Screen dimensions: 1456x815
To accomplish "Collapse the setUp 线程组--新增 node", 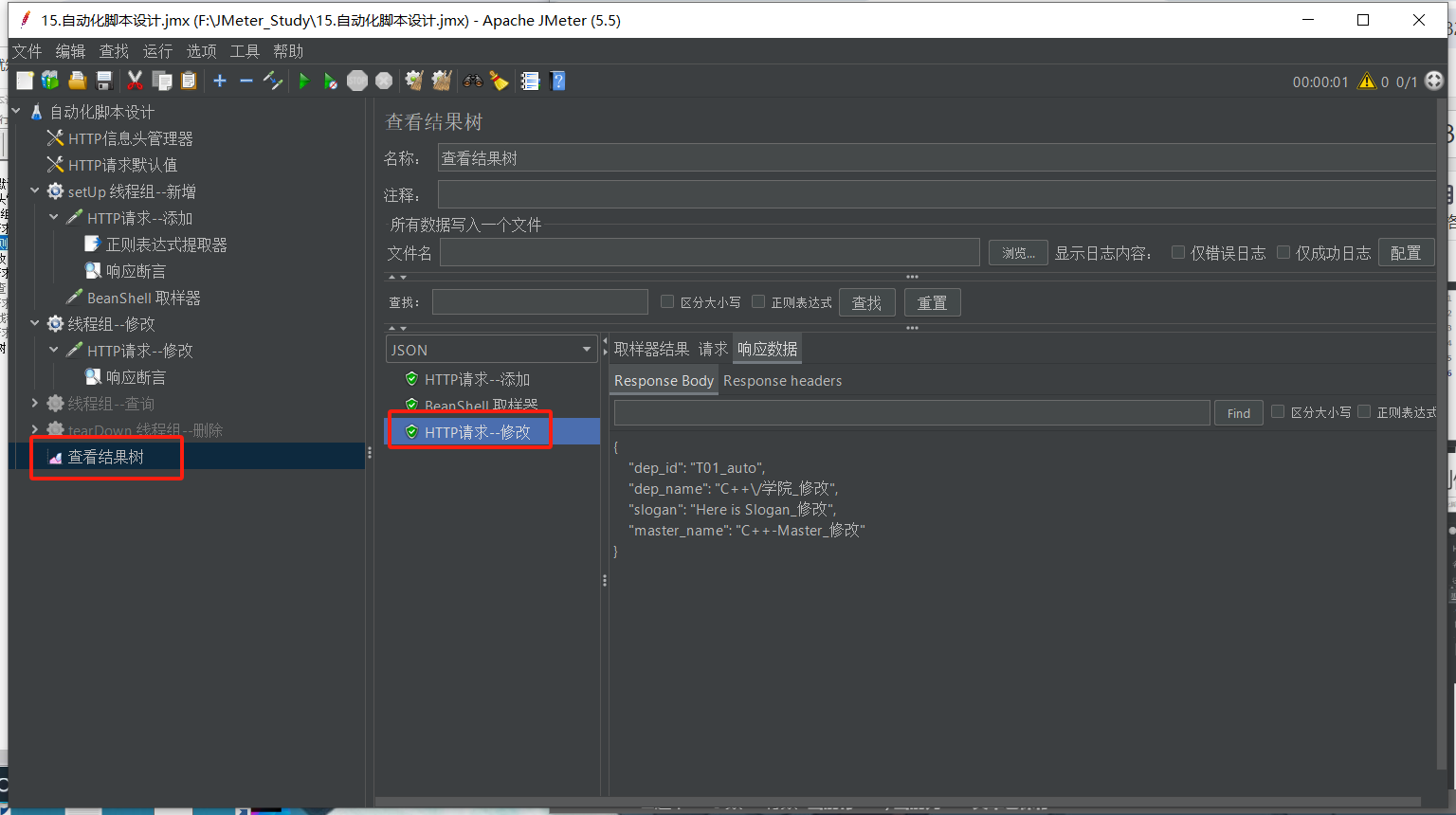I will (x=35, y=191).
